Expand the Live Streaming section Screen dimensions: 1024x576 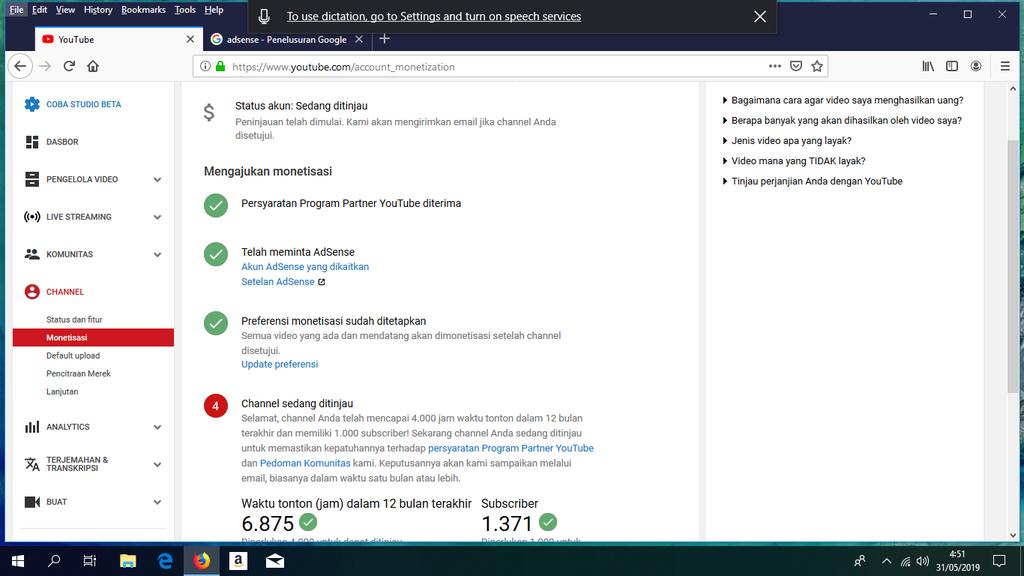point(157,217)
